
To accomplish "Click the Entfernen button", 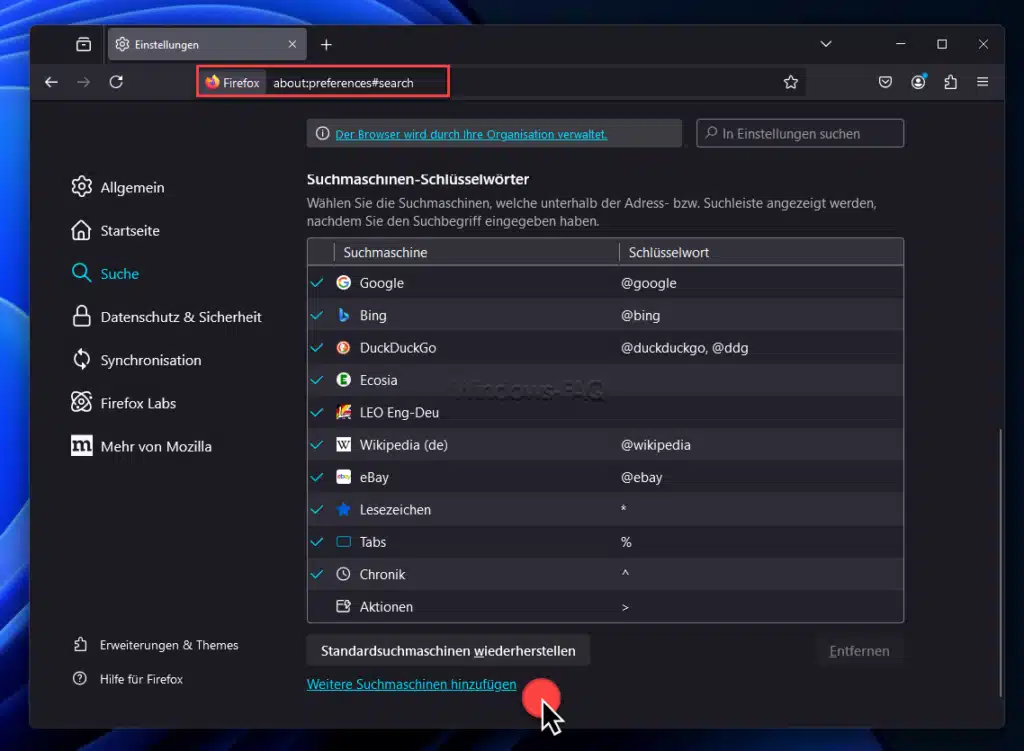I will click(x=859, y=651).
